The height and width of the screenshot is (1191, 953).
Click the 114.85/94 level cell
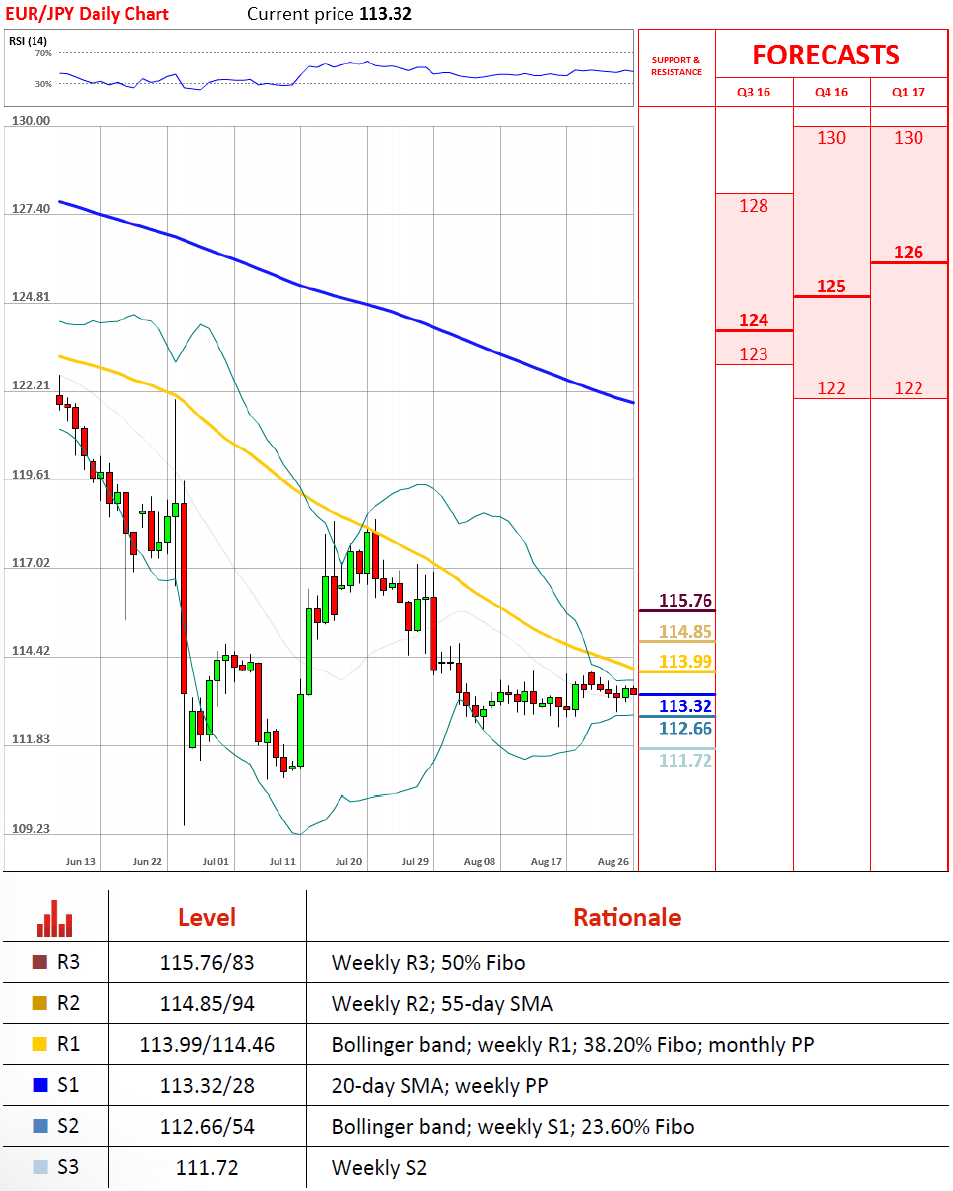pyautogui.click(x=207, y=1004)
